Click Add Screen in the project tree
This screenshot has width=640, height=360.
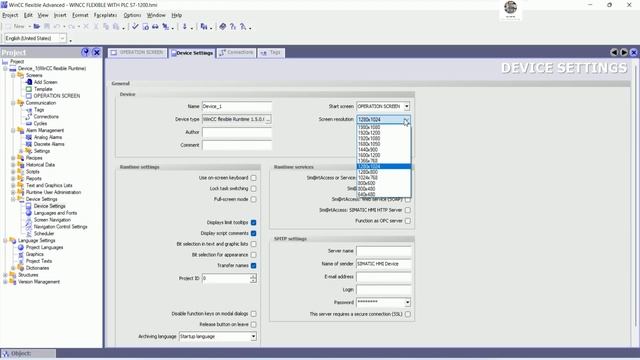pos(45,82)
